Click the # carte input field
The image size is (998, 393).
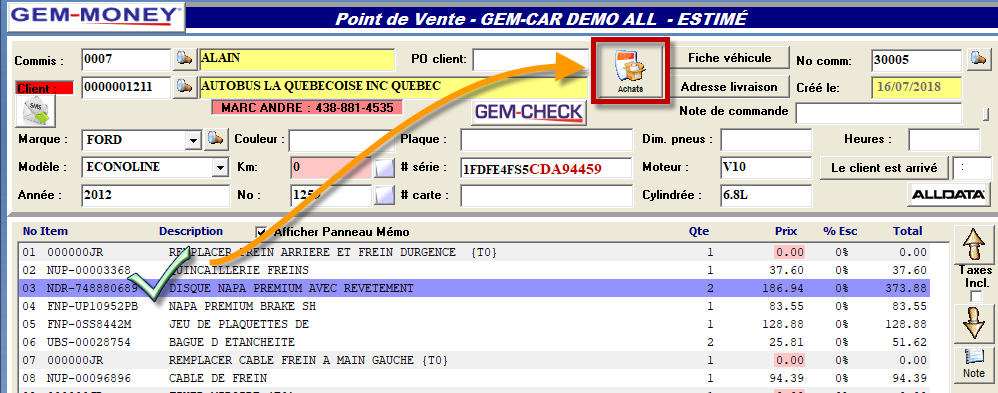pos(547,196)
